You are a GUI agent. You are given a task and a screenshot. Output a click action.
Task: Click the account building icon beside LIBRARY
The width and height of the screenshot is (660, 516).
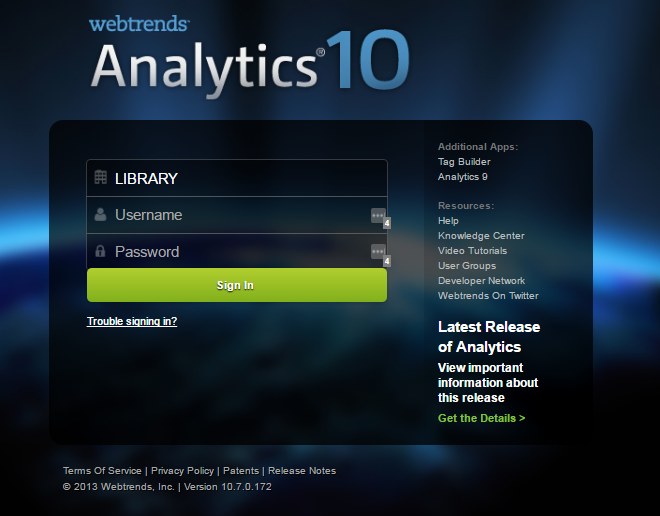pyautogui.click(x=100, y=178)
